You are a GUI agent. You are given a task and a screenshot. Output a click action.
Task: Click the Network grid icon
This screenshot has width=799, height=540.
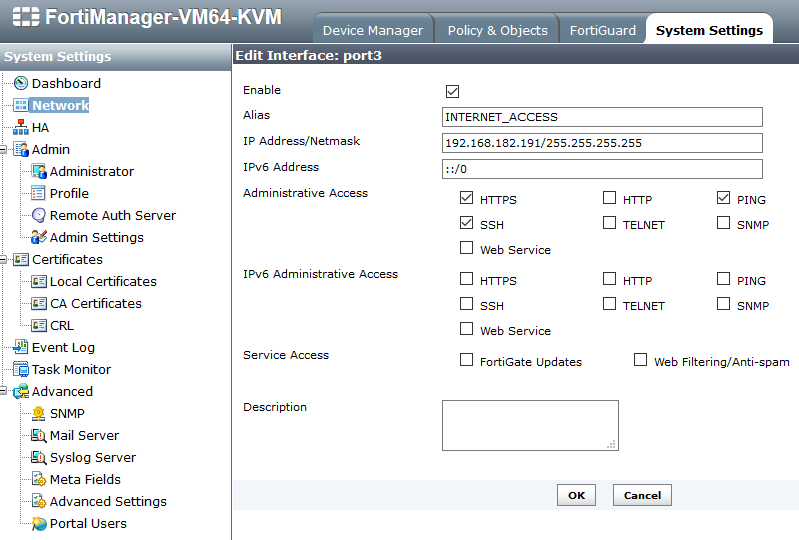(x=21, y=105)
